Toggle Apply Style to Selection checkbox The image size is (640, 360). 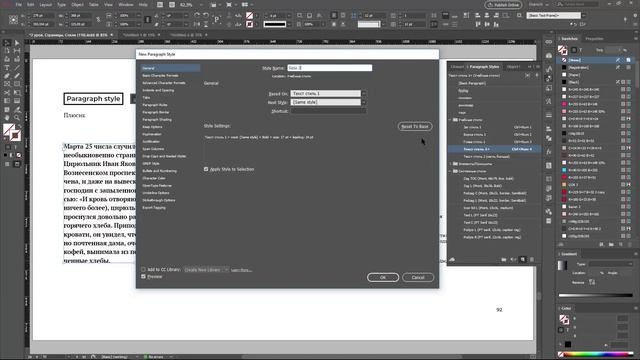206,169
